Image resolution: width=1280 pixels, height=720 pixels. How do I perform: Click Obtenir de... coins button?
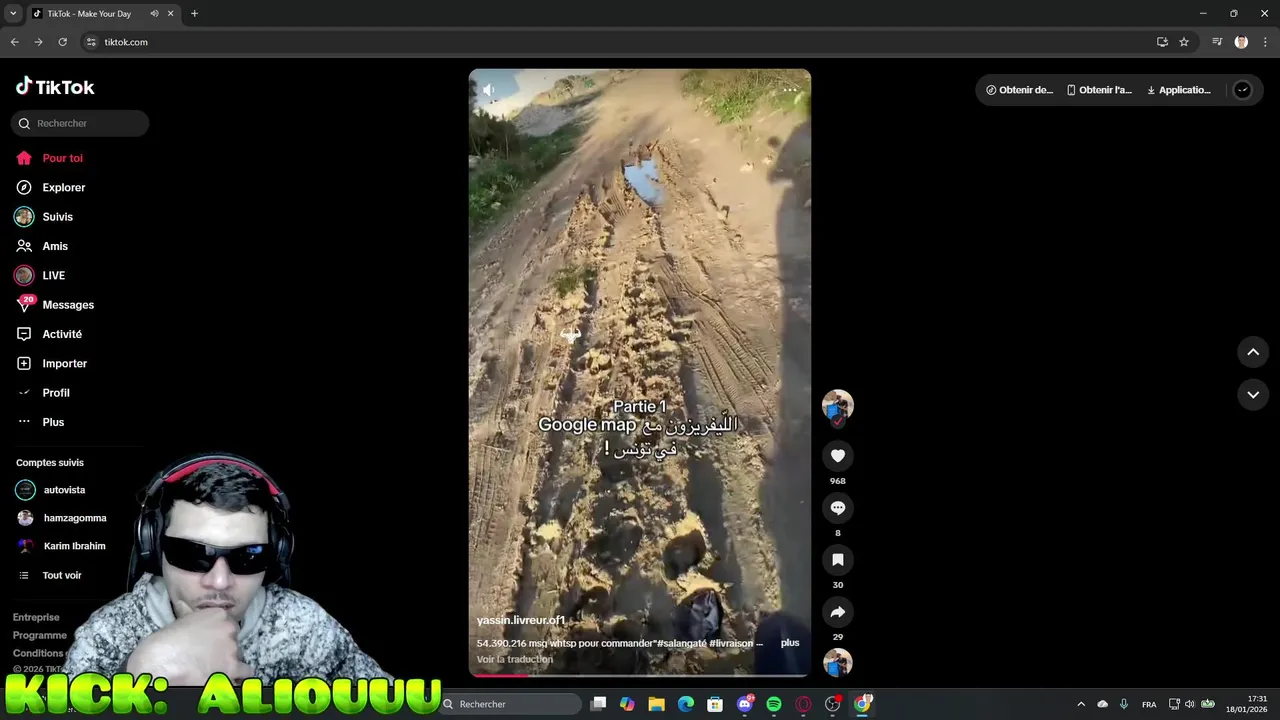click(x=1019, y=90)
